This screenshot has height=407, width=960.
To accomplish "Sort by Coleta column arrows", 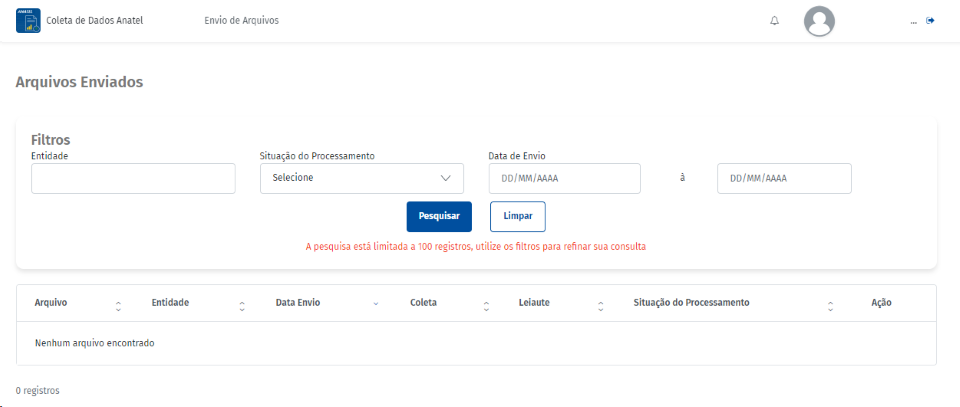I will pyautogui.click(x=486, y=303).
